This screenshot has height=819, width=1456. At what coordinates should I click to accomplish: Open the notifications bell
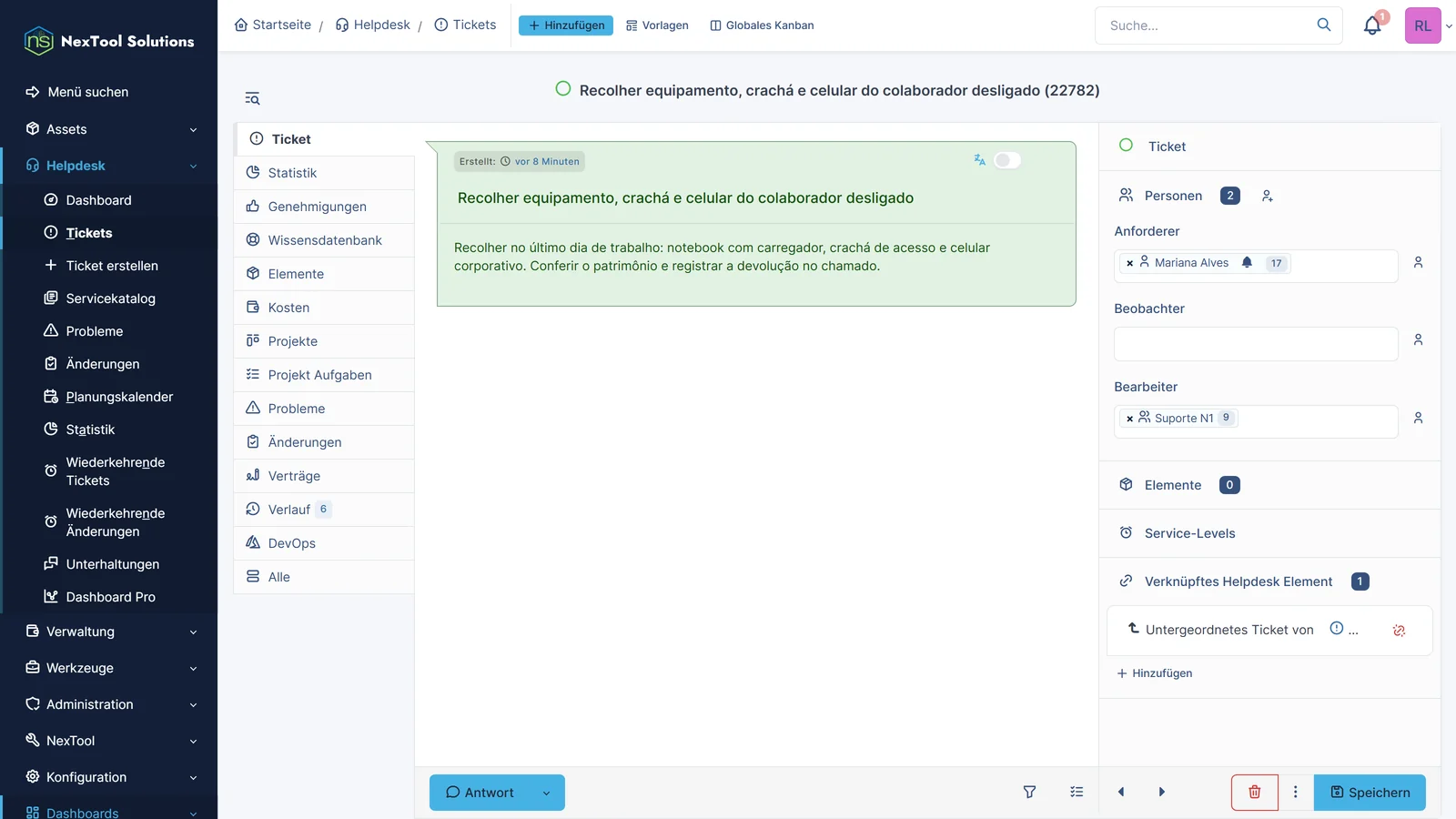point(1372,25)
